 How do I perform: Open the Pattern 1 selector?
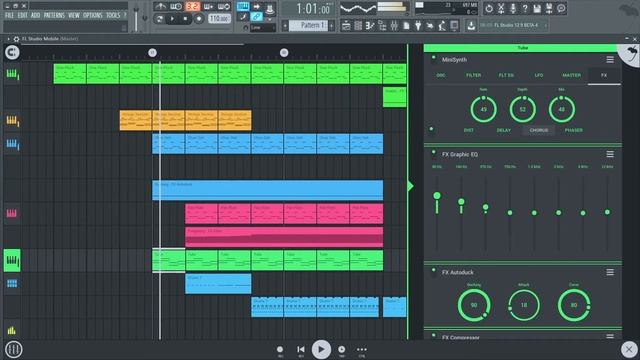pyautogui.click(x=309, y=25)
